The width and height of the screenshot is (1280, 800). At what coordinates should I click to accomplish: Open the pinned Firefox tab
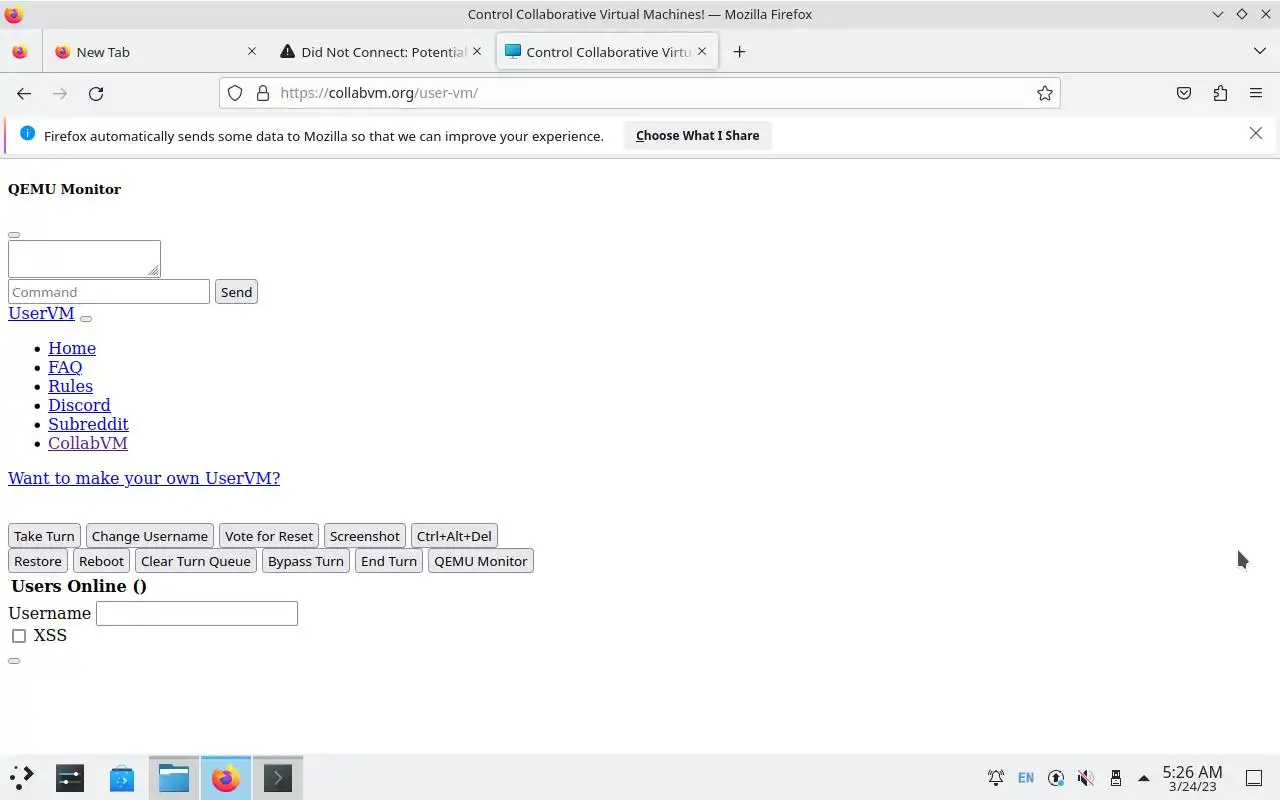[x=20, y=52]
